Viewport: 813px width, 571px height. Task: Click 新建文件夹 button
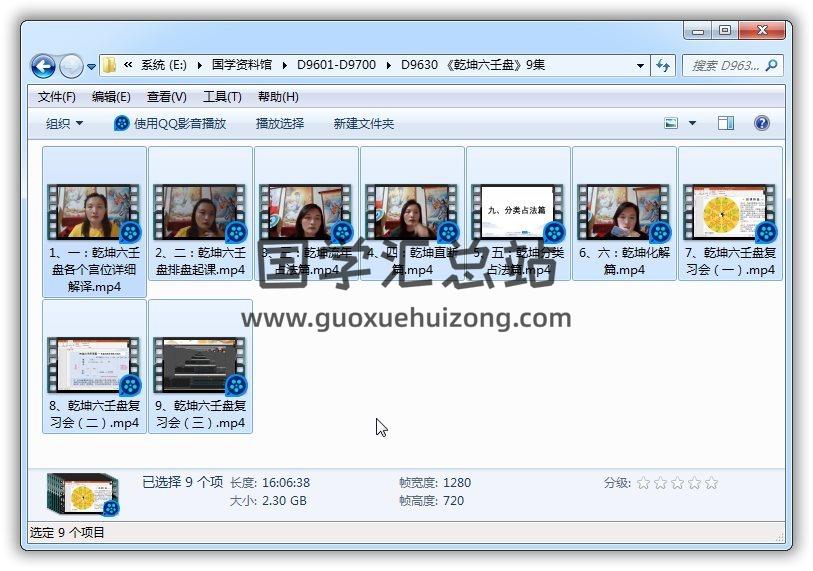click(x=363, y=123)
